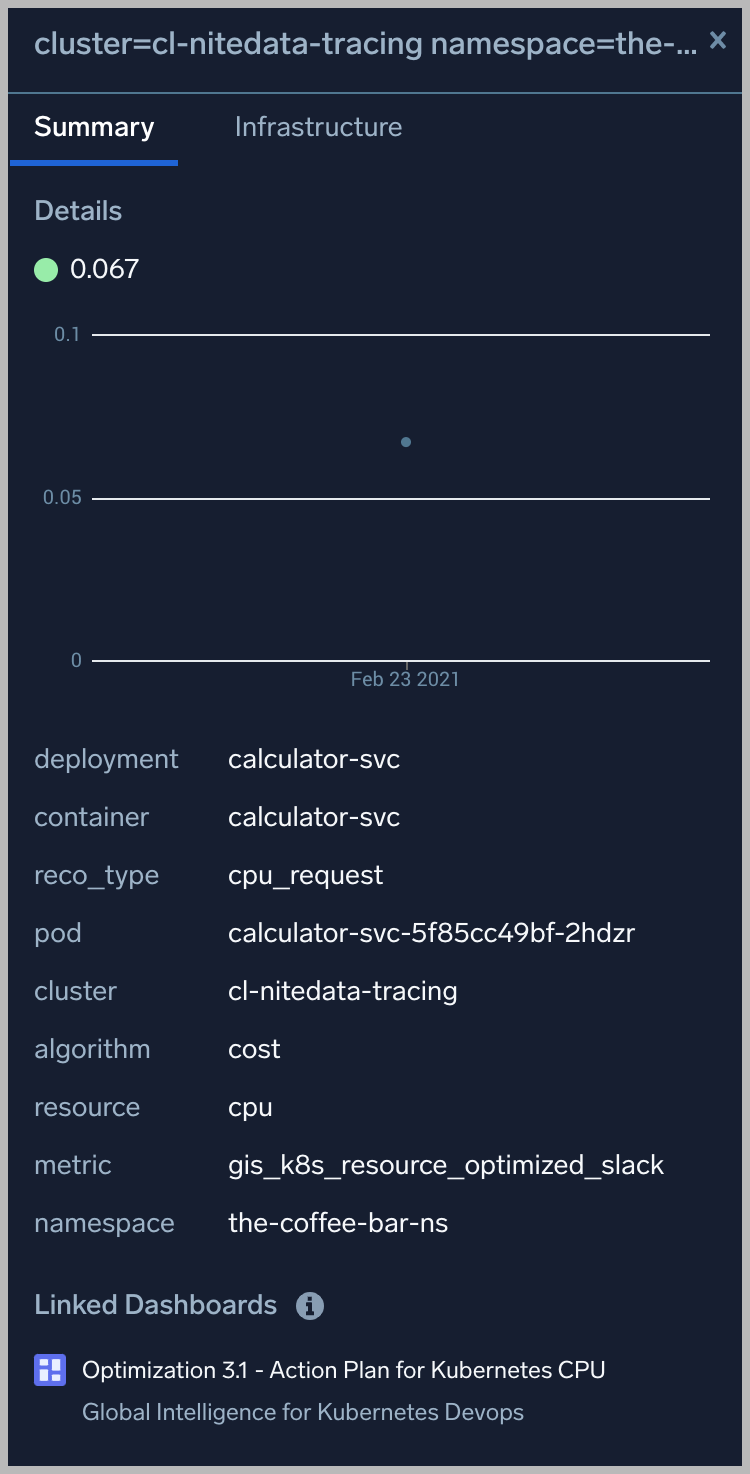
Task: Click the pod value calculator-svc-5f85cc49bf-2hdzr
Action: pyautogui.click(x=431, y=933)
